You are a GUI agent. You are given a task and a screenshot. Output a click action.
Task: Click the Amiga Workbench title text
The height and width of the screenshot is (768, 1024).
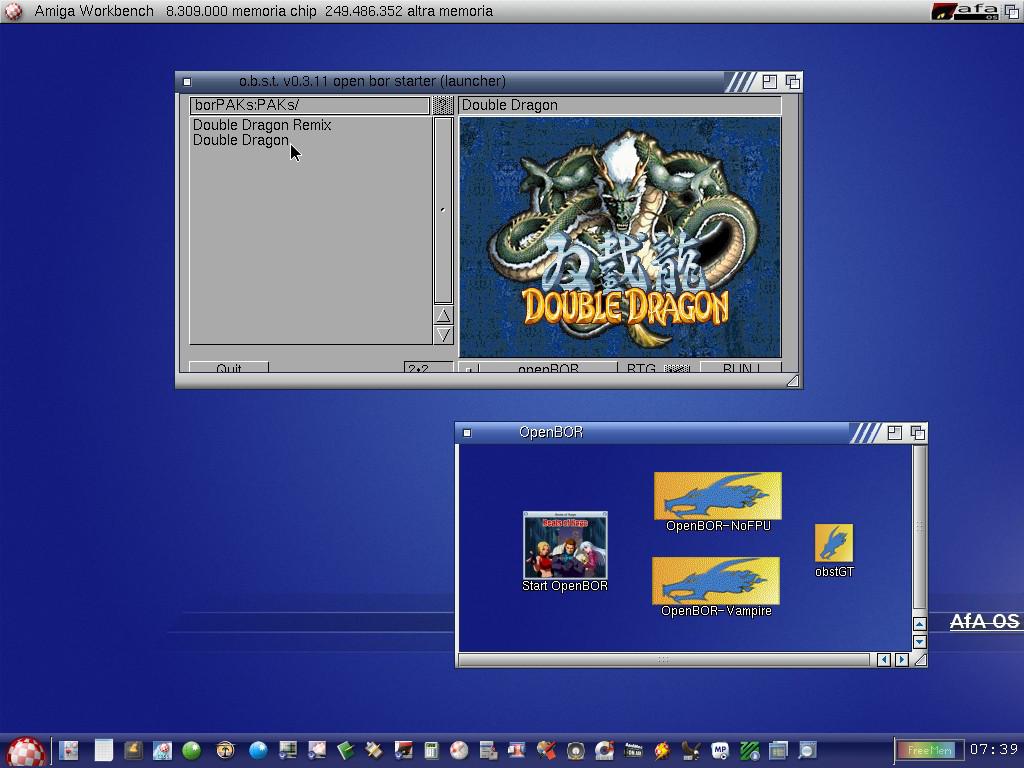[x=94, y=11]
